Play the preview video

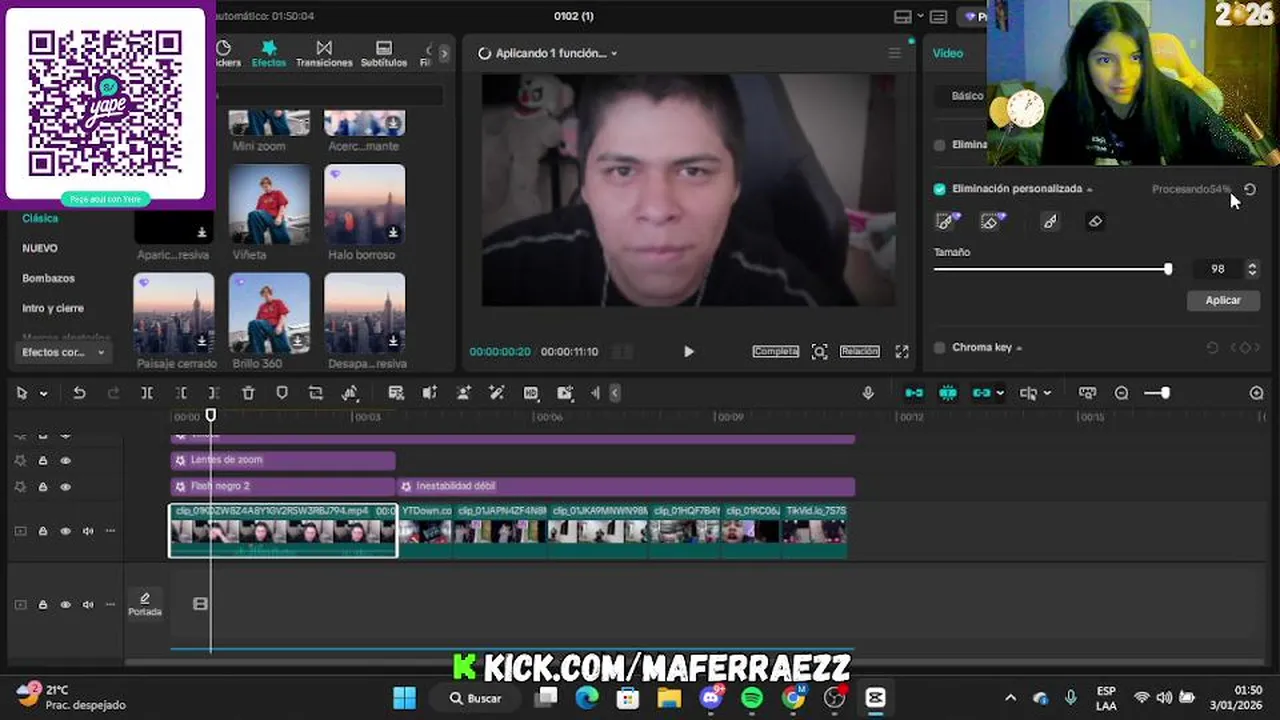coord(688,351)
